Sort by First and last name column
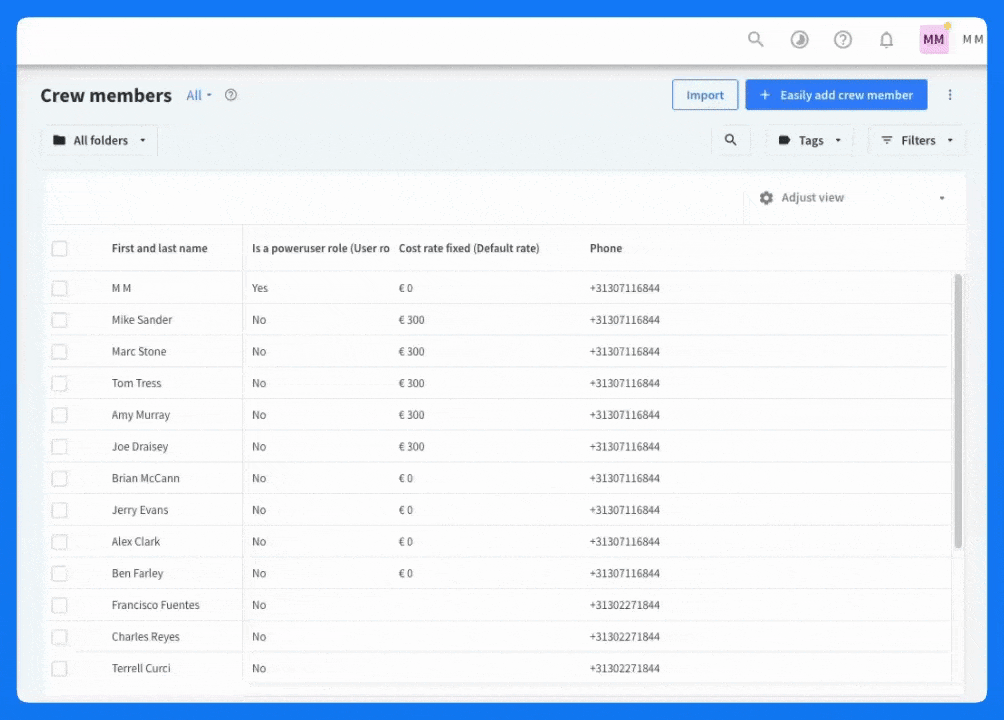1004x720 pixels. 159,249
